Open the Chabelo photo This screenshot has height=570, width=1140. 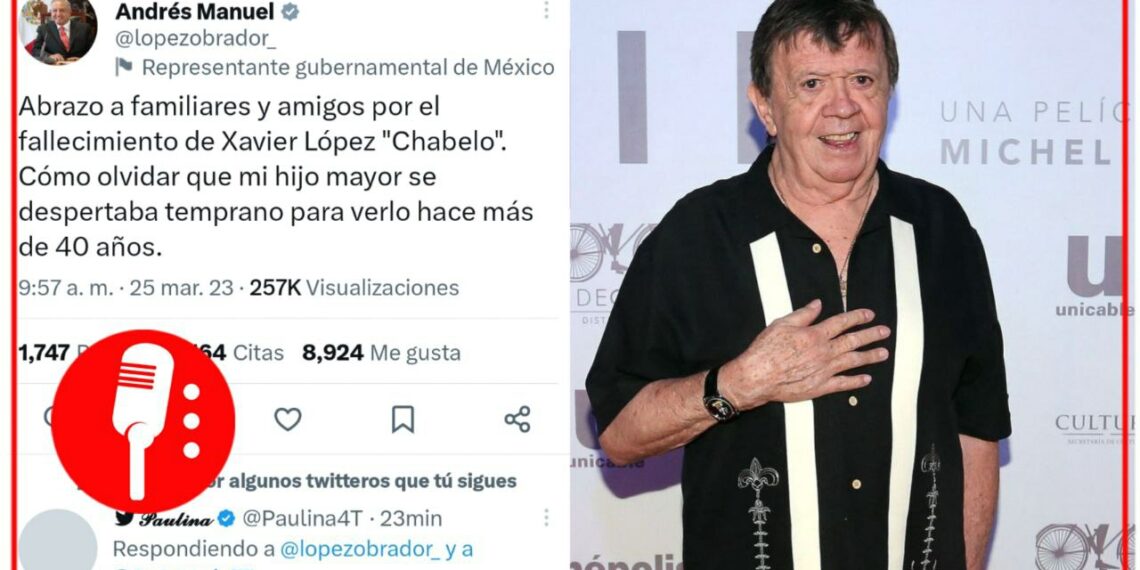tap(848, 285)
